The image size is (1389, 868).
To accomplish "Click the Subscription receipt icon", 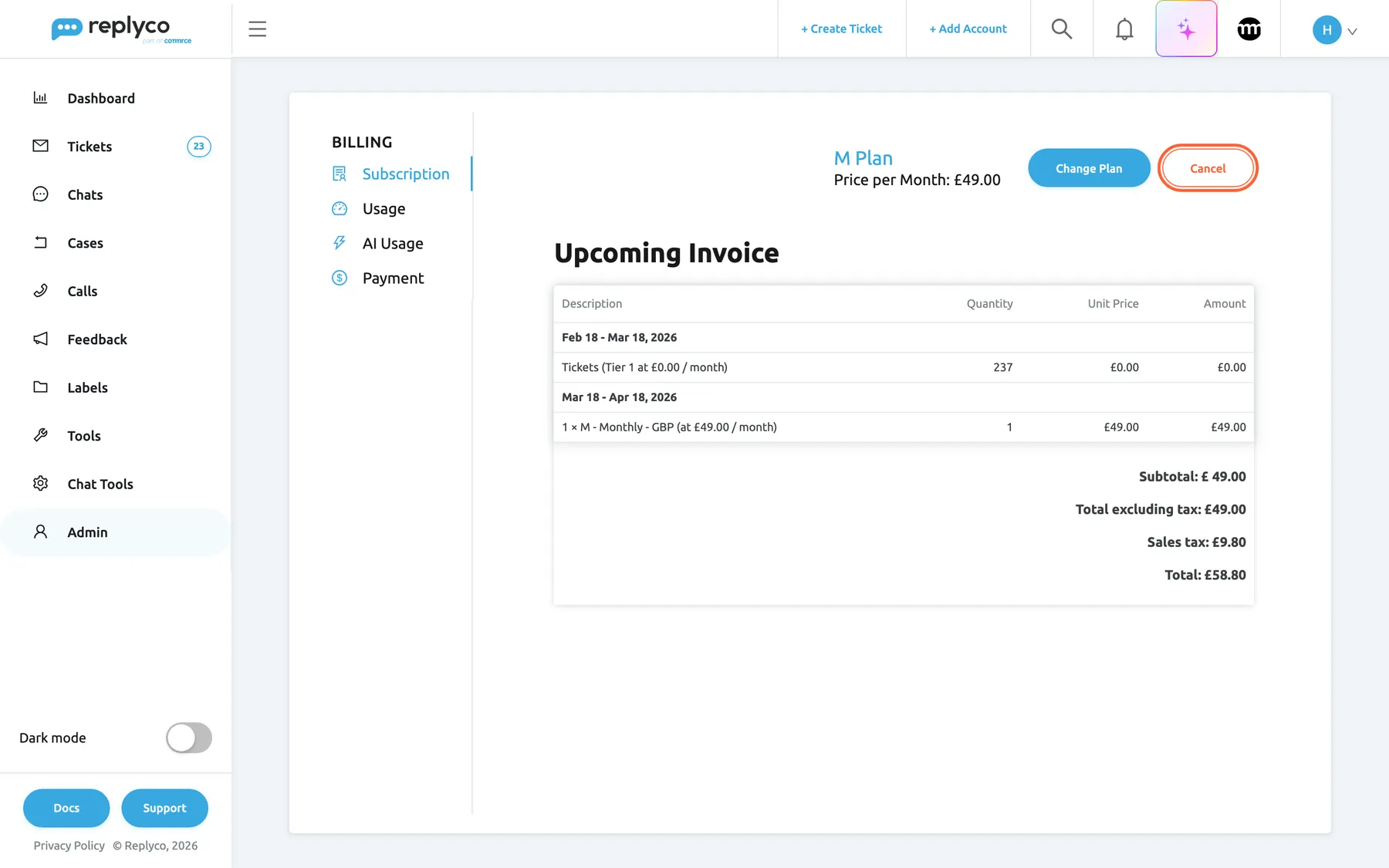I will (x=340, y=174).
